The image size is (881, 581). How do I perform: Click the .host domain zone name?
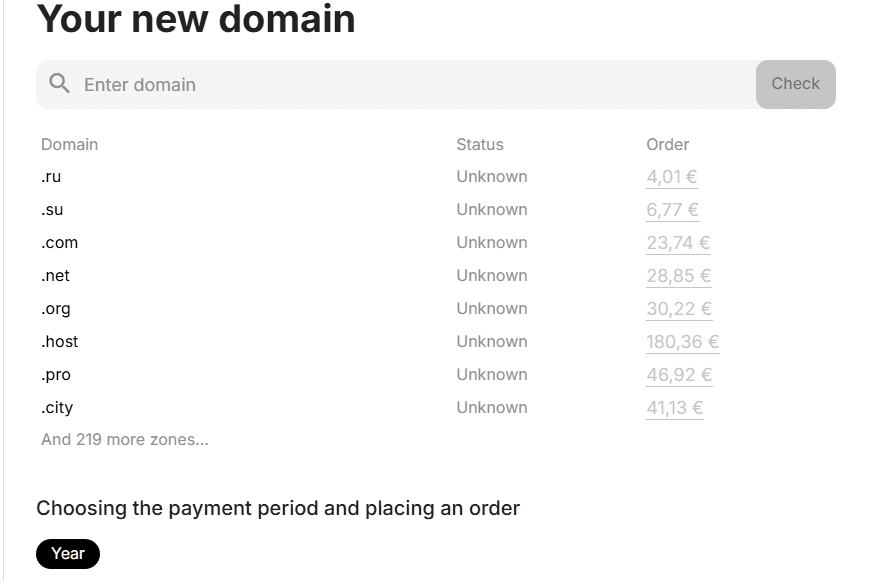click(60, 342)
